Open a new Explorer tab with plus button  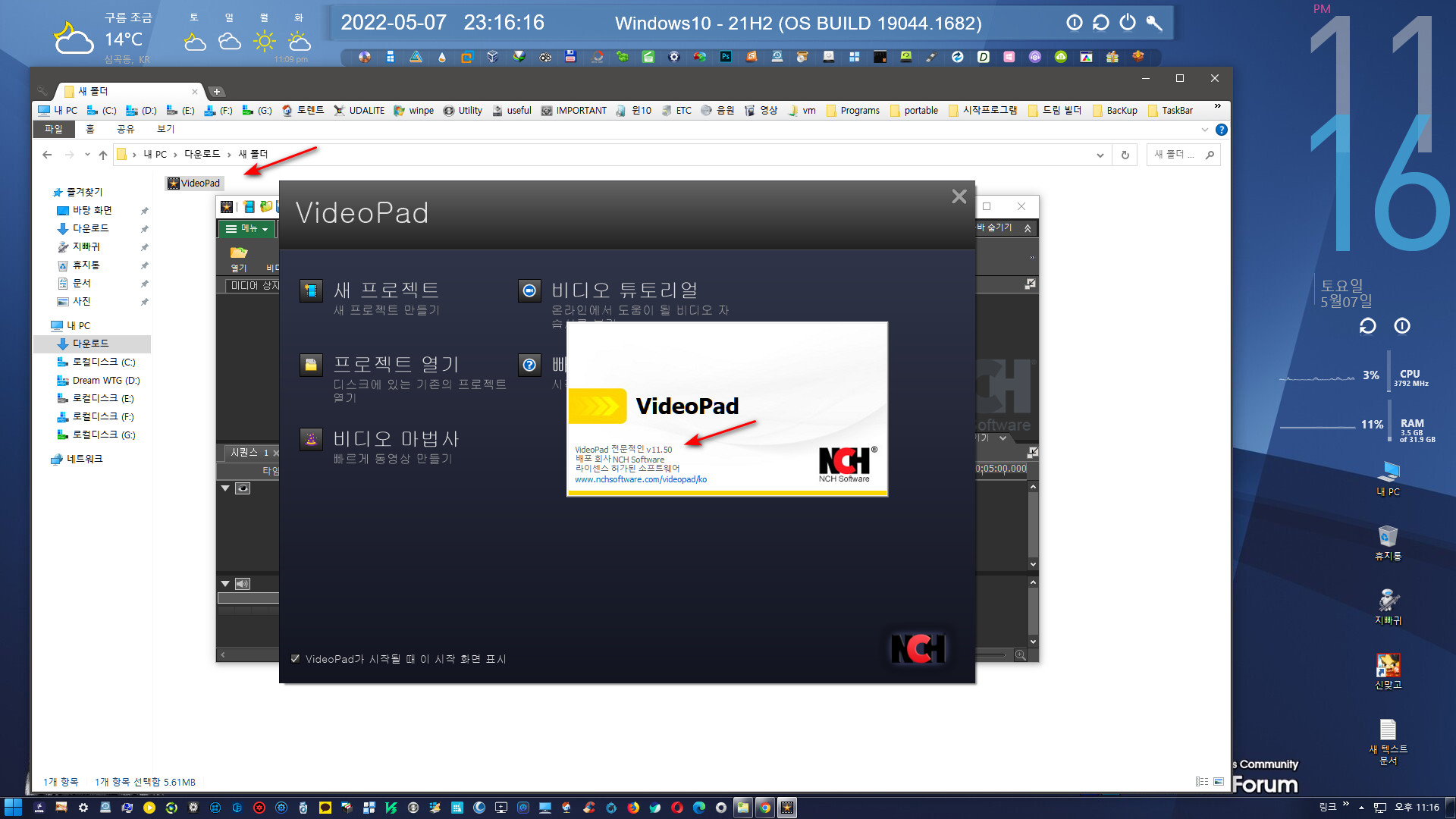217,92
